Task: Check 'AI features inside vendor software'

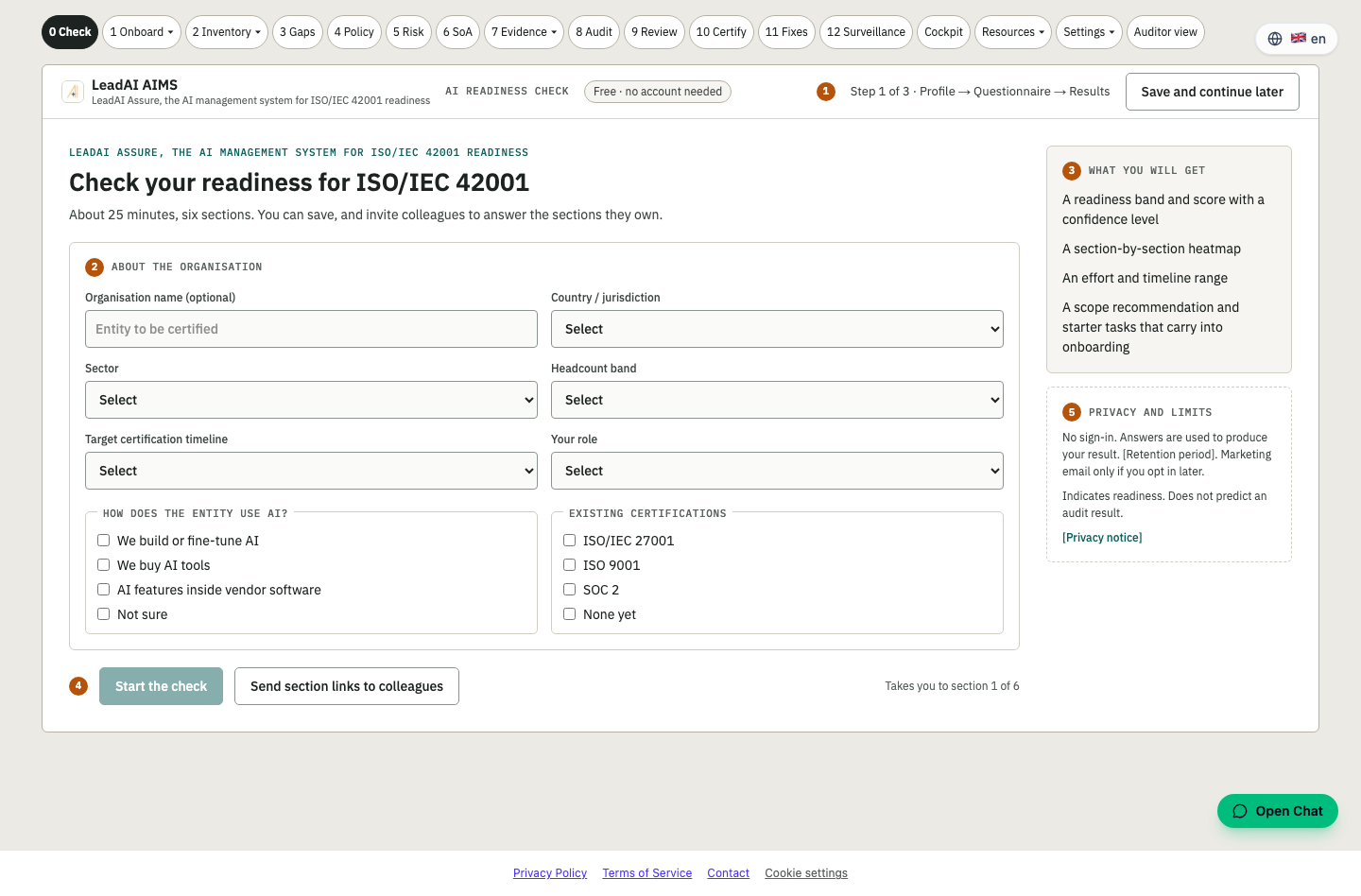Action: click(x=104, y=590)
